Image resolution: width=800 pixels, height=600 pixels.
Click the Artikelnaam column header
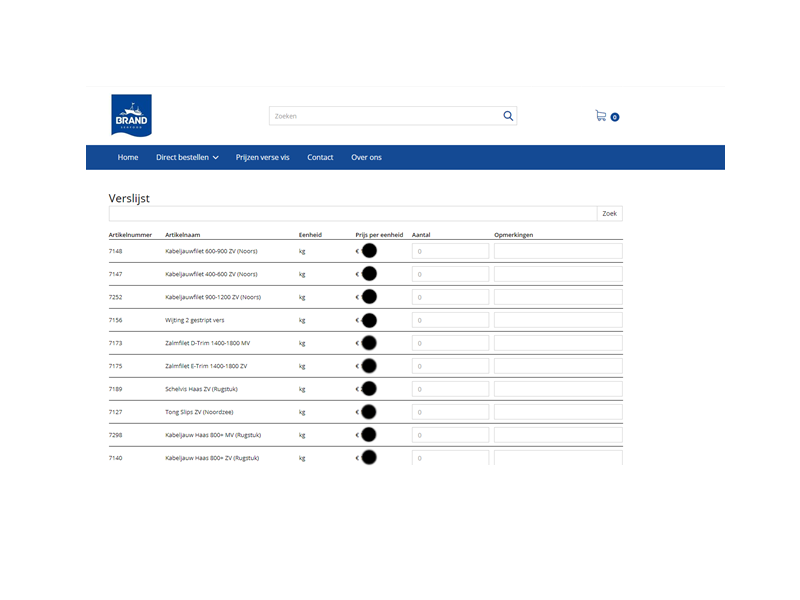click(x=183, y=235)
